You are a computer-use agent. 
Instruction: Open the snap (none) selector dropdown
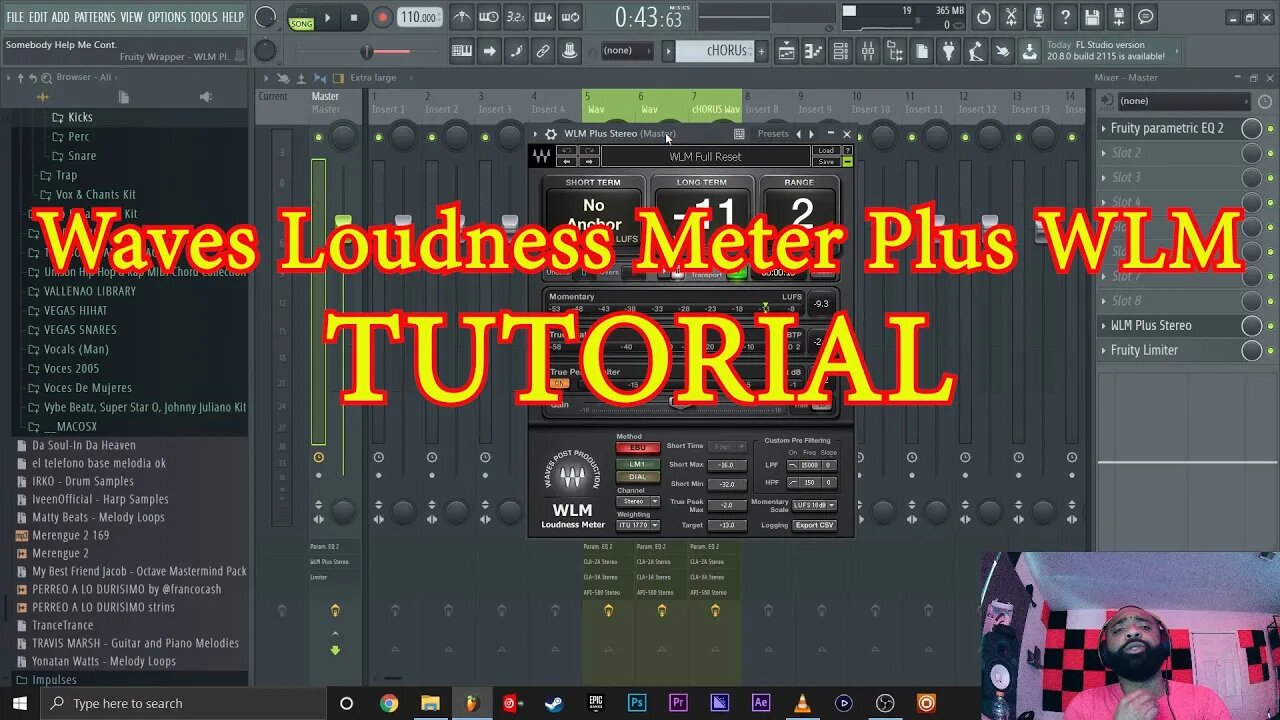[626, 51]
